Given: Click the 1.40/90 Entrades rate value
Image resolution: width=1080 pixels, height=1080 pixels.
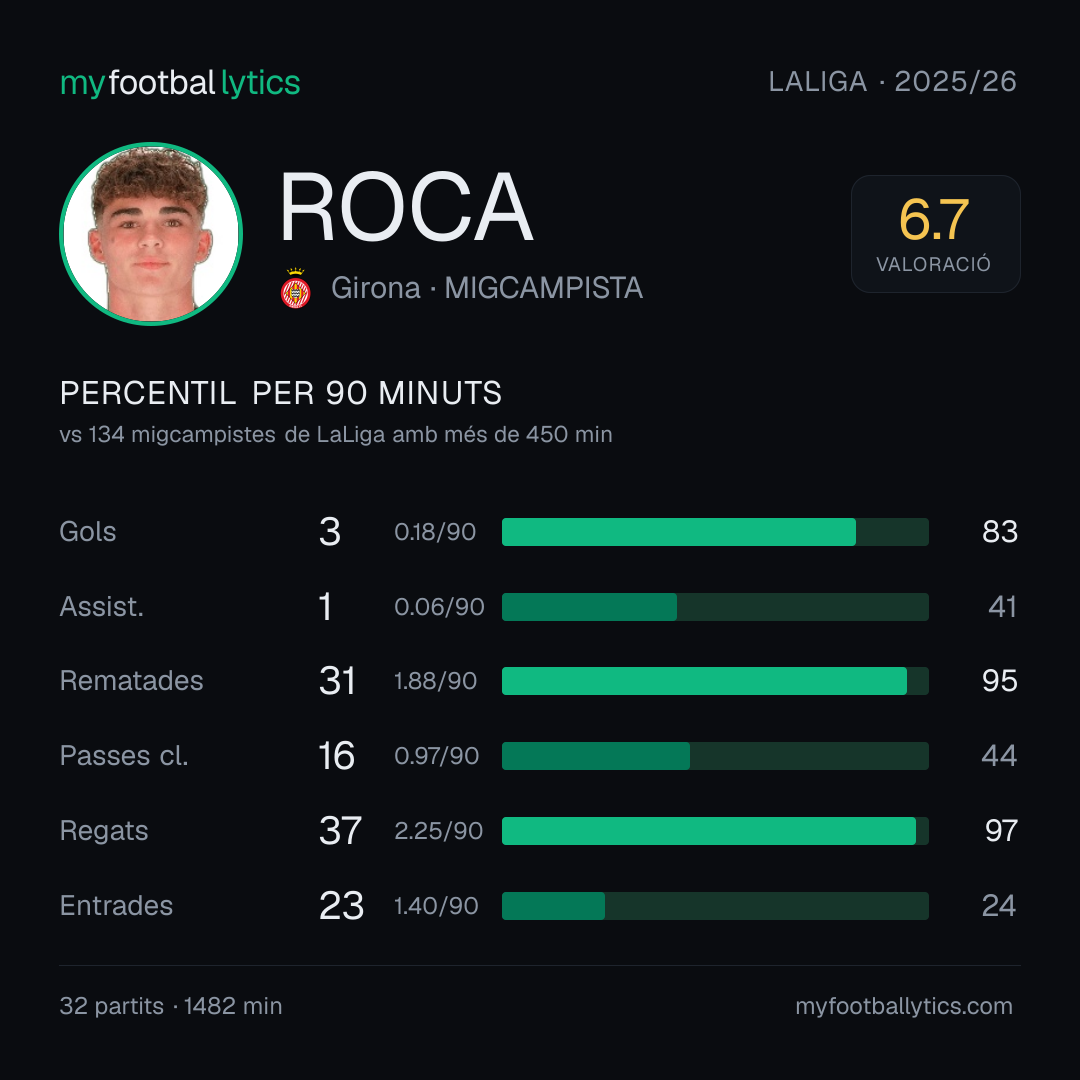Looking at the screenshot, I should [x=436, y=906].
